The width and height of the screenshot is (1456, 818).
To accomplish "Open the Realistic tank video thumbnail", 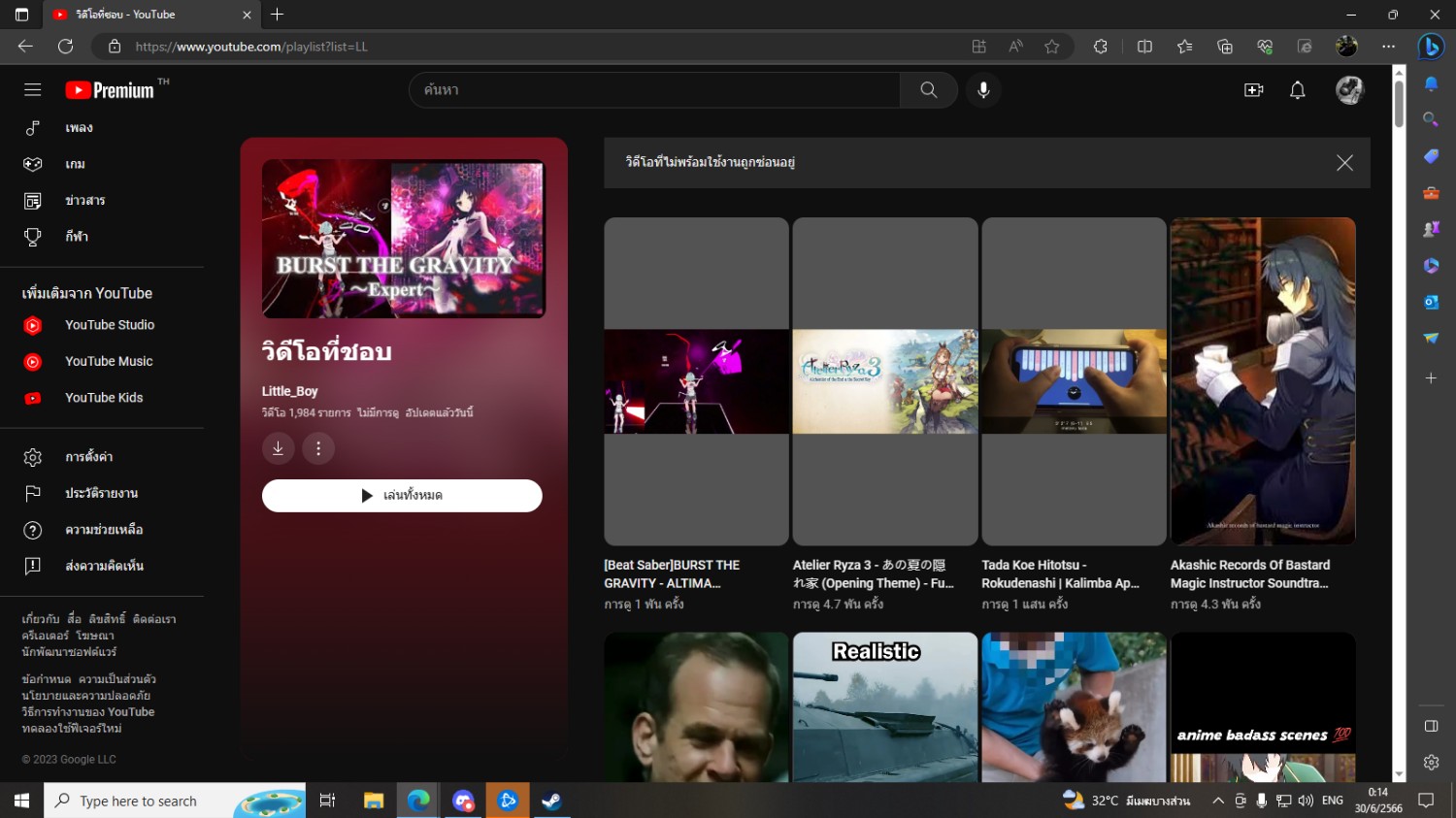I will click(885, 707).
